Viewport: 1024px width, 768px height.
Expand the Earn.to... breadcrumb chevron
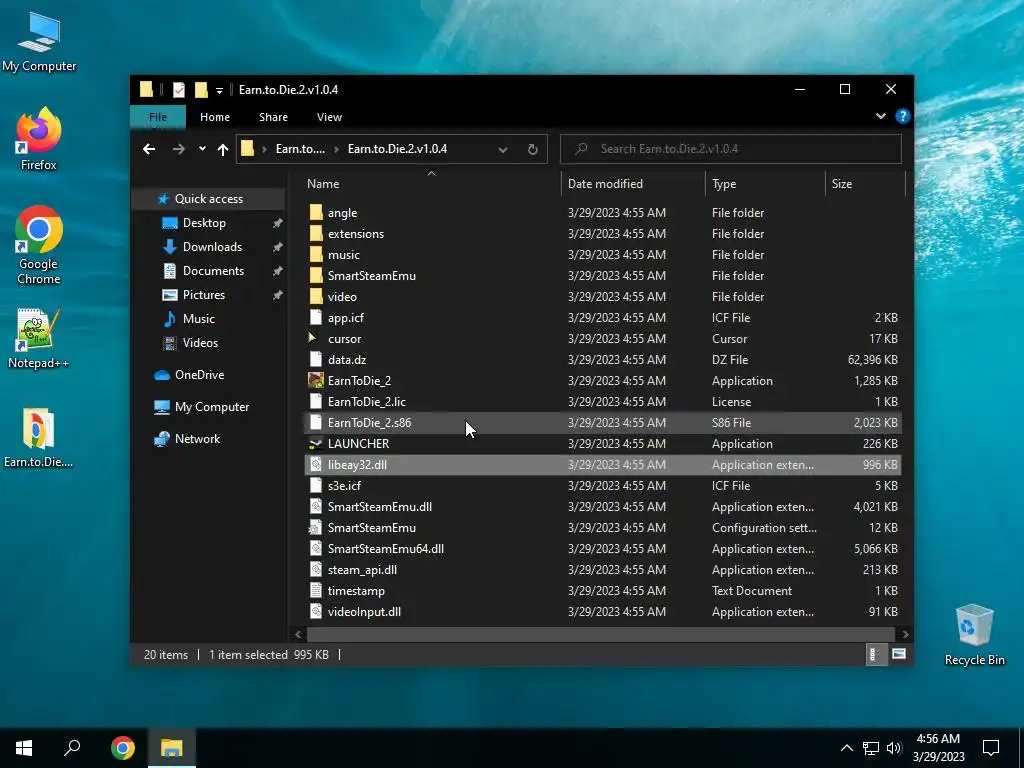click(x=336, y=149)
